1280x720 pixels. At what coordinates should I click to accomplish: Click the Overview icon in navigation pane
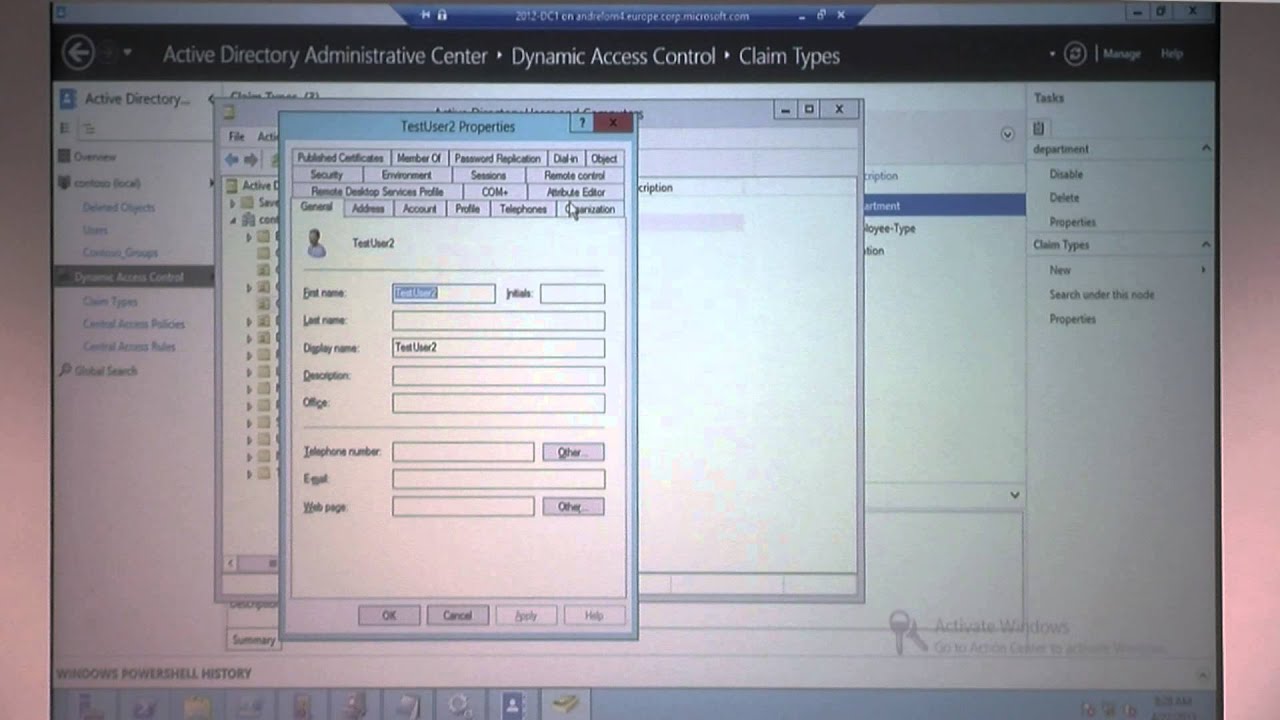click(x=65, y=157)
